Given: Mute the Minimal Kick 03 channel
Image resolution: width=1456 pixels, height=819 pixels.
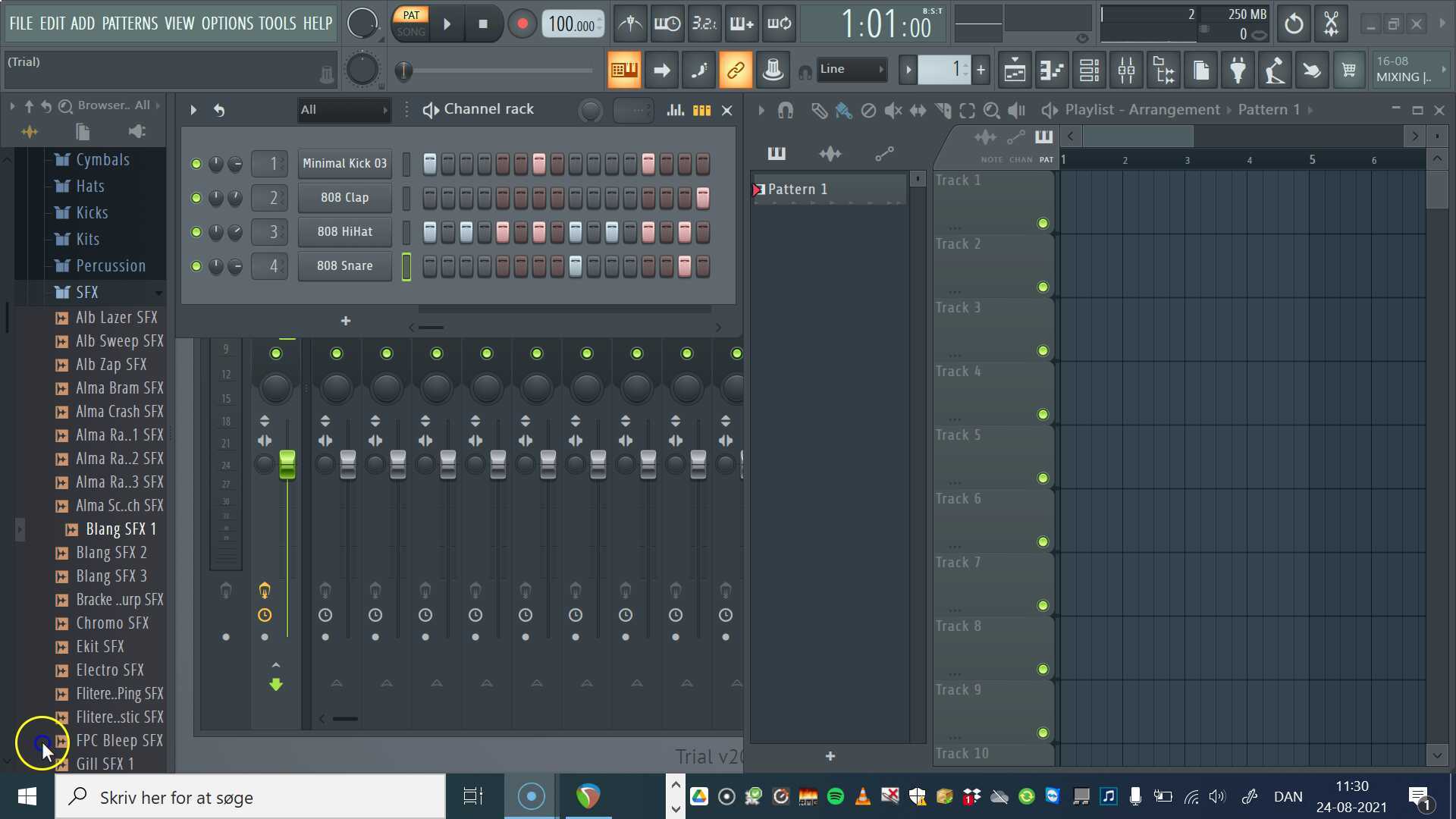Looking at the screenshot, I should point(196,163).
